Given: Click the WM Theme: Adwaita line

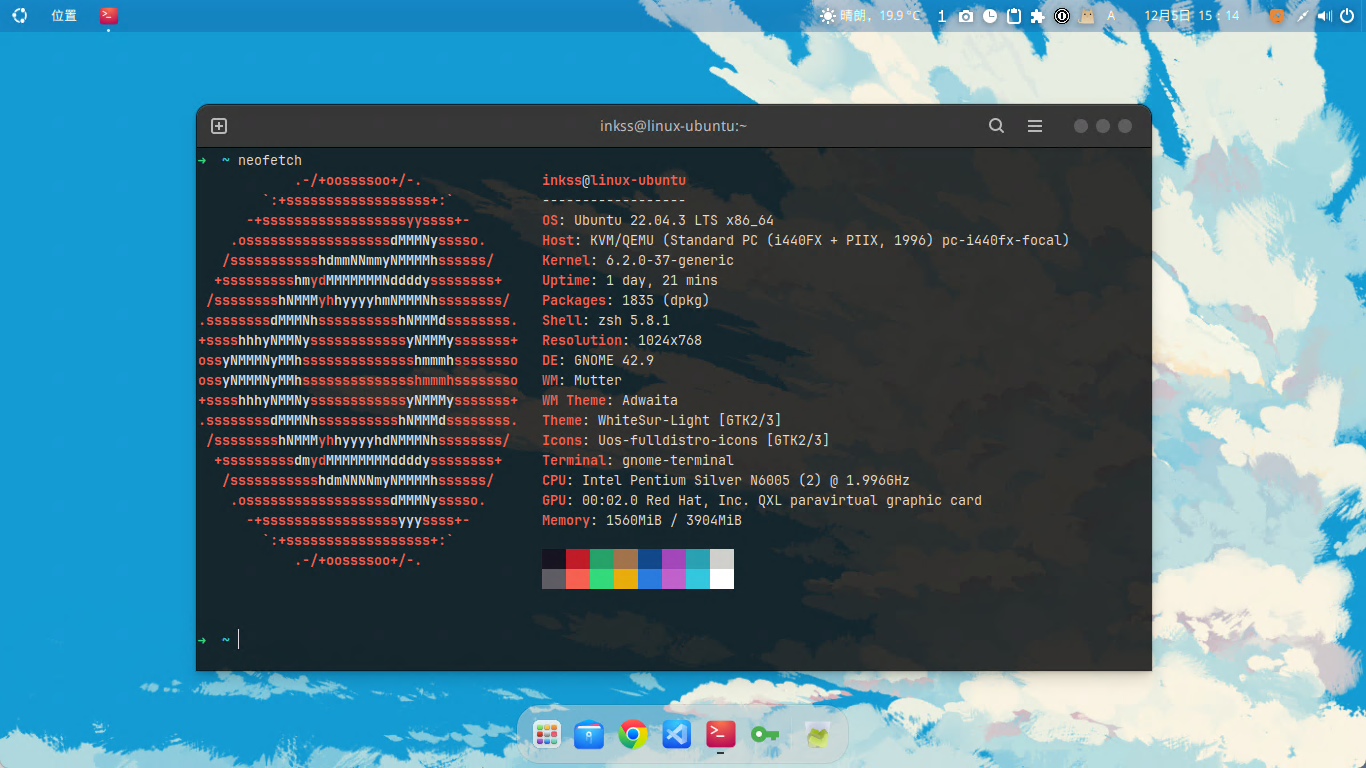Looking at the screenshot, I should coord(610,400).
